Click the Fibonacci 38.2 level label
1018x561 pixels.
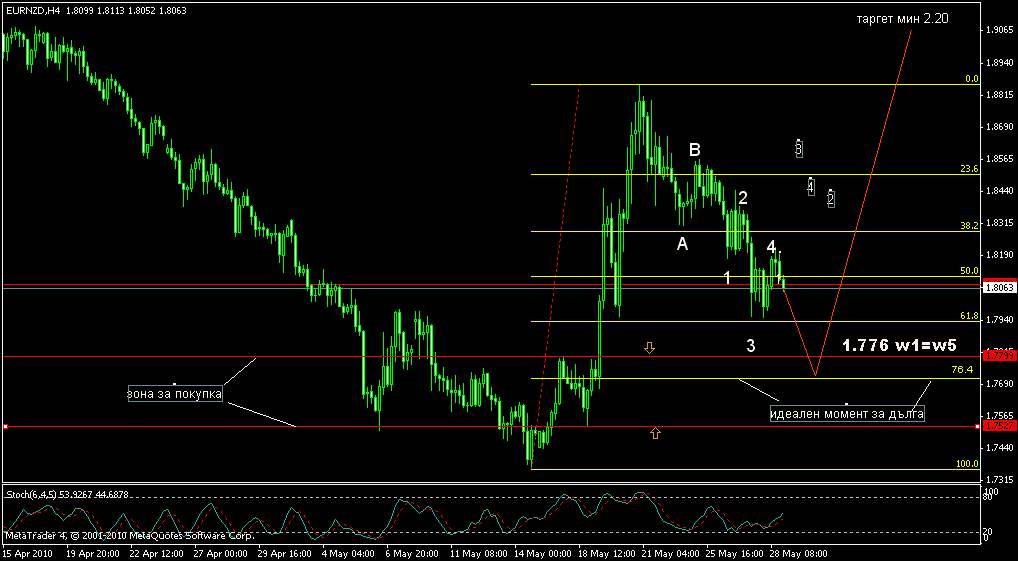pos(969,226)
